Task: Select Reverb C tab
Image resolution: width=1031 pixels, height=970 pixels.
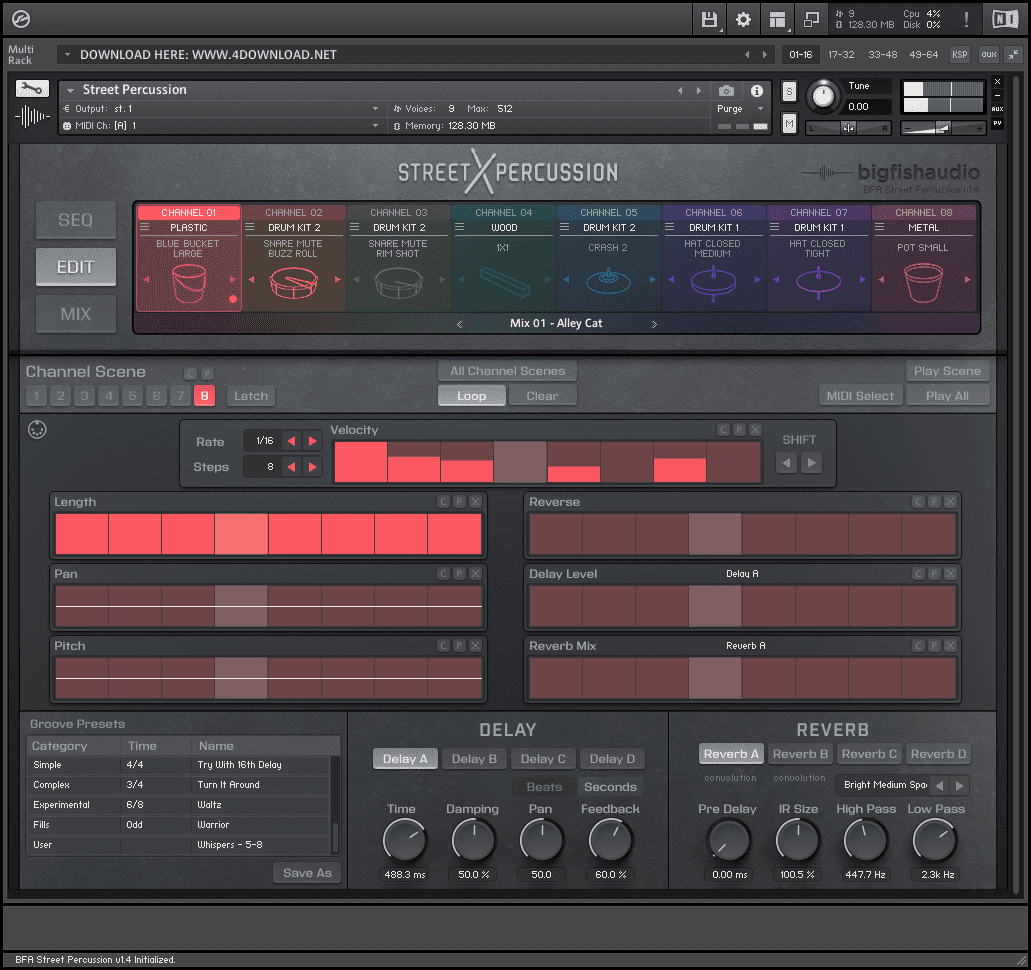Action: pyautogui.click(x=869, y=754)
